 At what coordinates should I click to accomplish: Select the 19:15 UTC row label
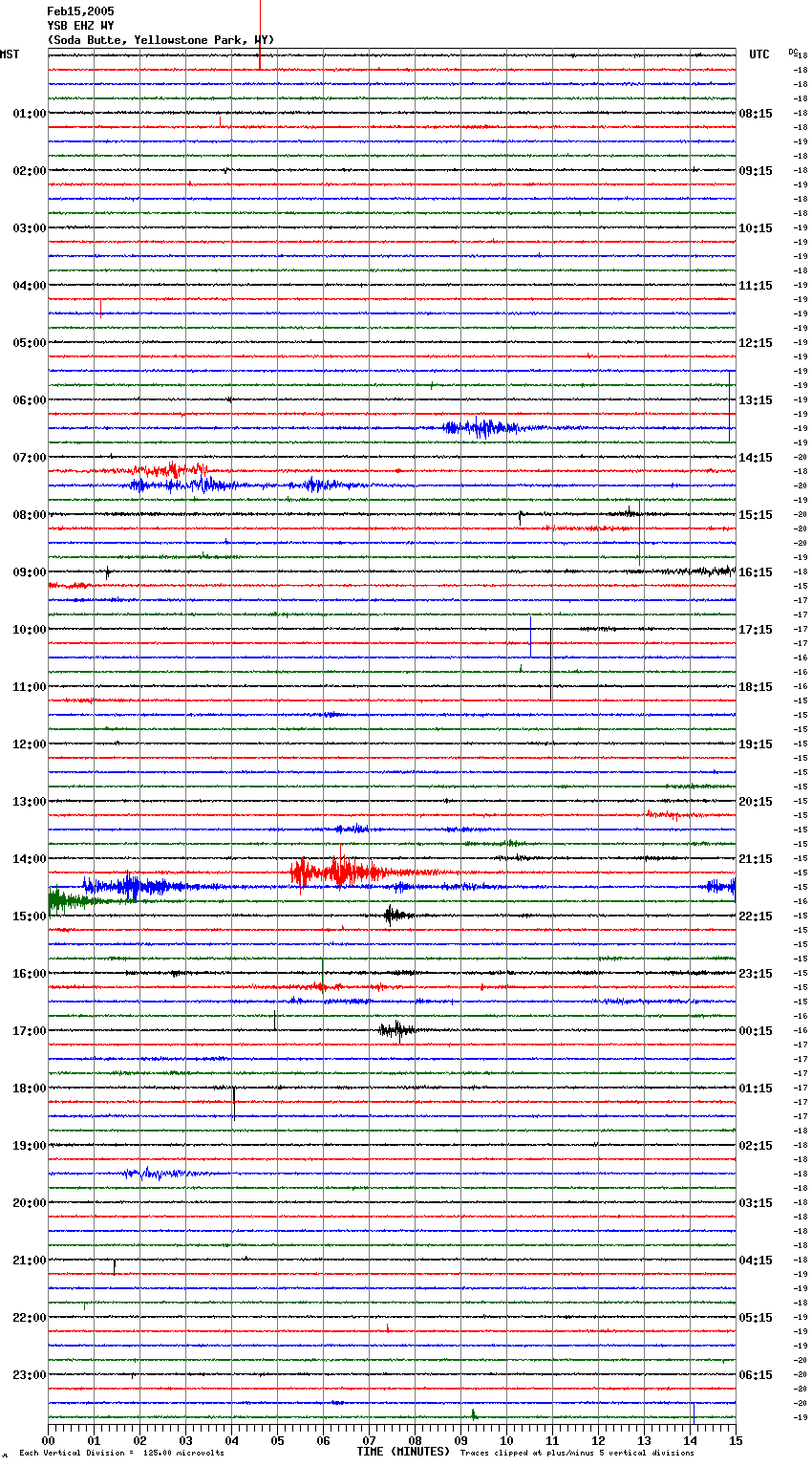coord(756,744)
